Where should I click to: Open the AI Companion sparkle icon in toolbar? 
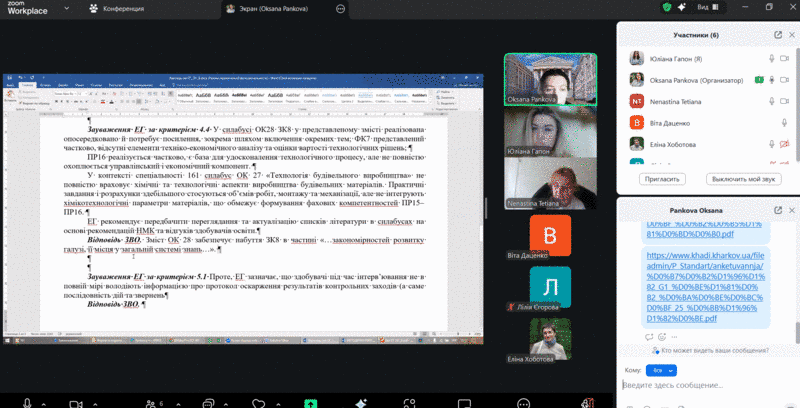tap(361, 402)
